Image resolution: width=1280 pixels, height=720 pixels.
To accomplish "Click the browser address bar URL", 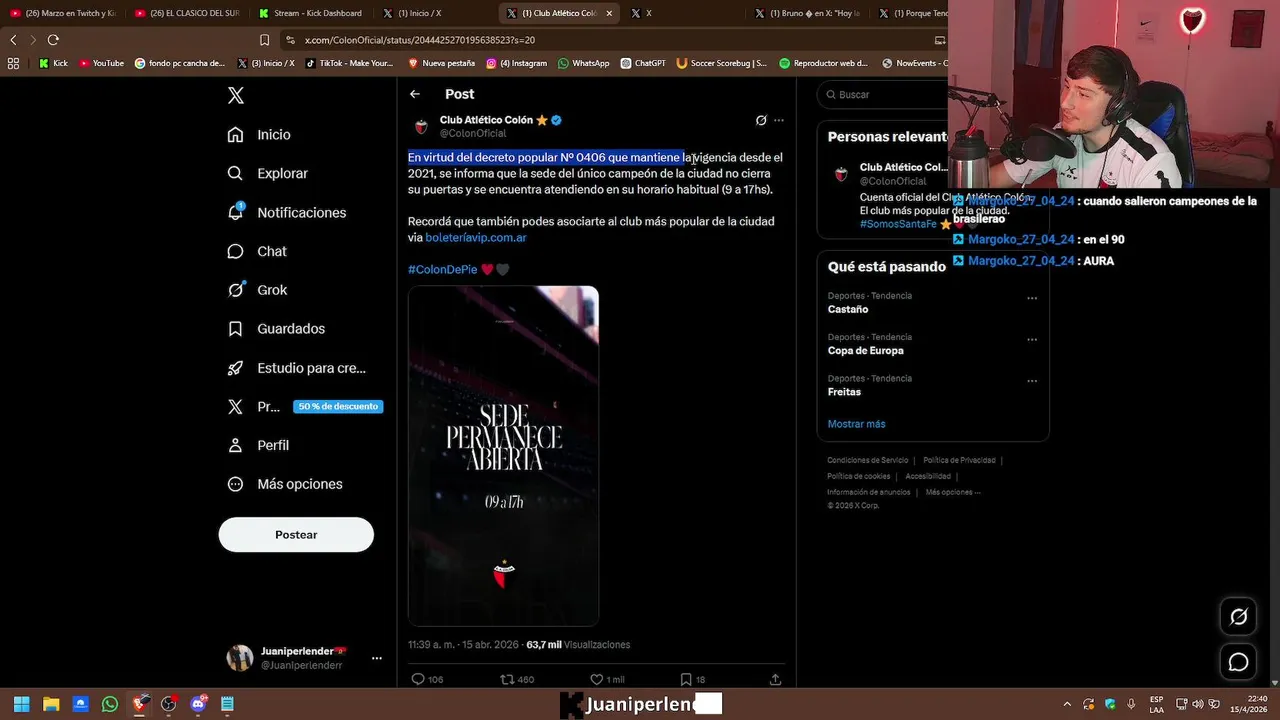I will tap(420, 40).
